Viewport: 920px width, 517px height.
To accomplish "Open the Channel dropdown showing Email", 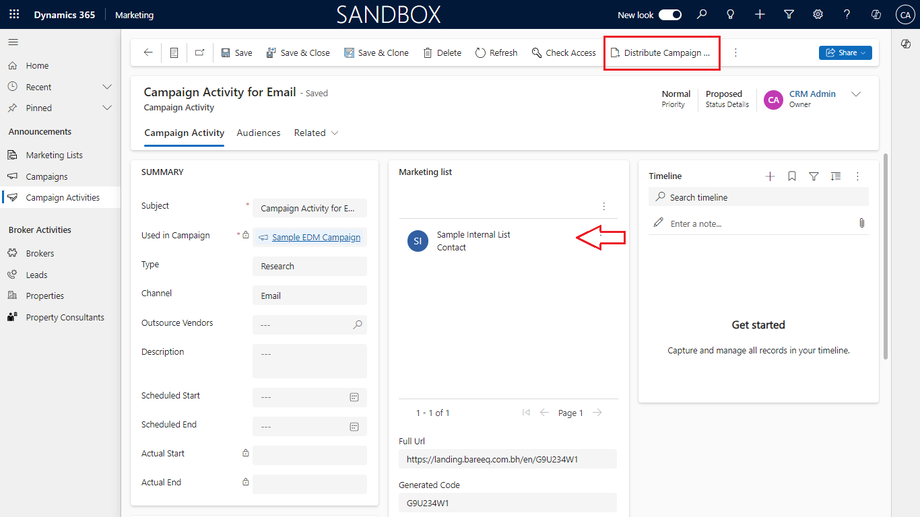I will (x=310, y=296).
